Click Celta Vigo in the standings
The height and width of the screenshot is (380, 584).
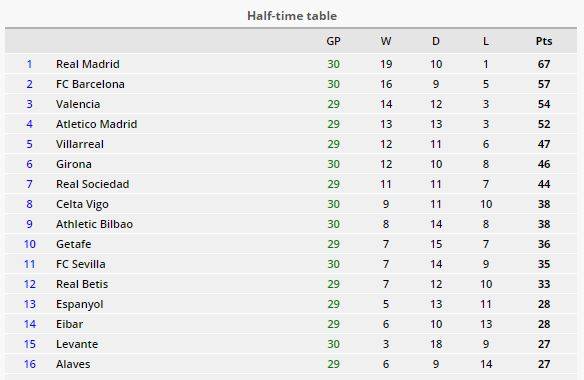pos(82,204)
